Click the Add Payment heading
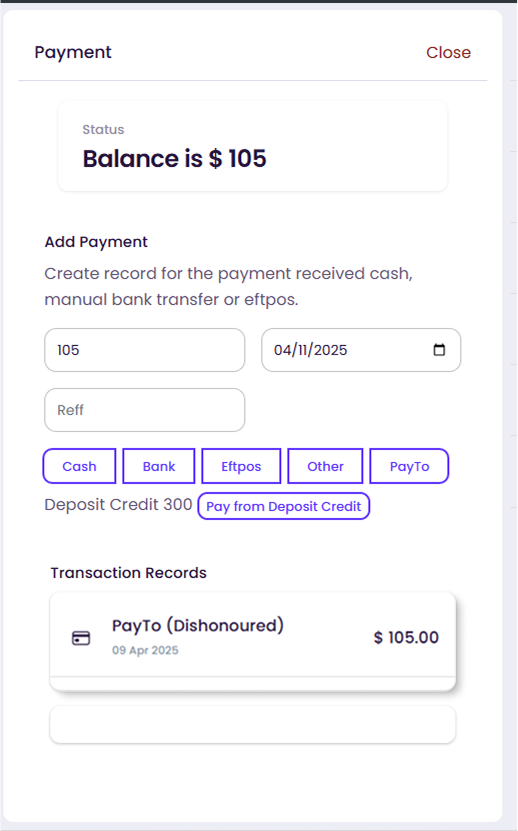Screen dimensions: 518x831 [96, 242]
